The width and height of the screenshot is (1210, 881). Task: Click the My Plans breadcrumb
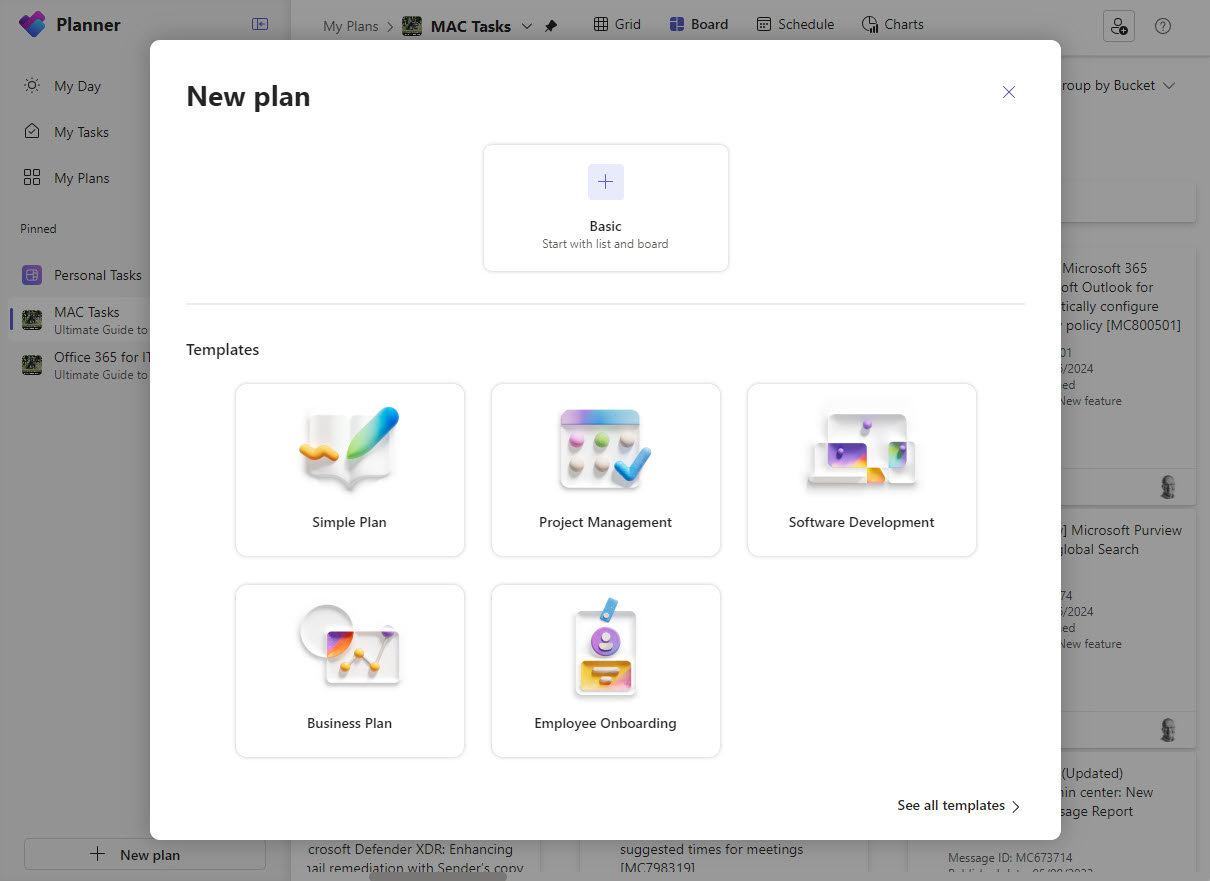pos(351,27)
